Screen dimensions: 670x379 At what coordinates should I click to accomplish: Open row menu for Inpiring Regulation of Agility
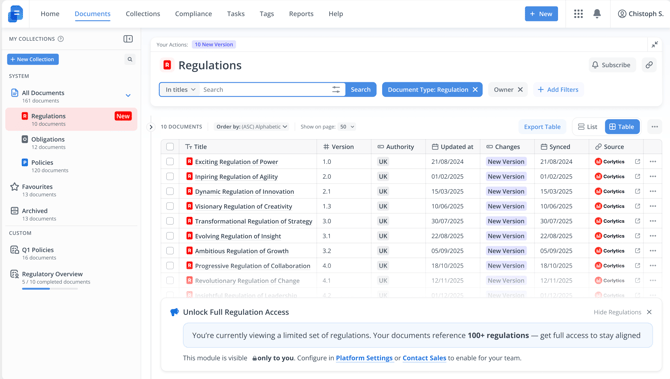653,176
